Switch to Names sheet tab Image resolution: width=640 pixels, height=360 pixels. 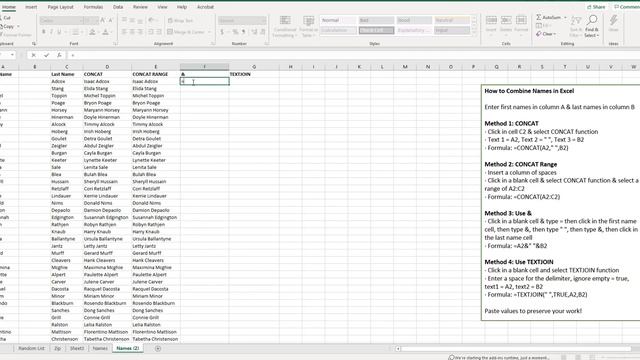pos(100,349)
